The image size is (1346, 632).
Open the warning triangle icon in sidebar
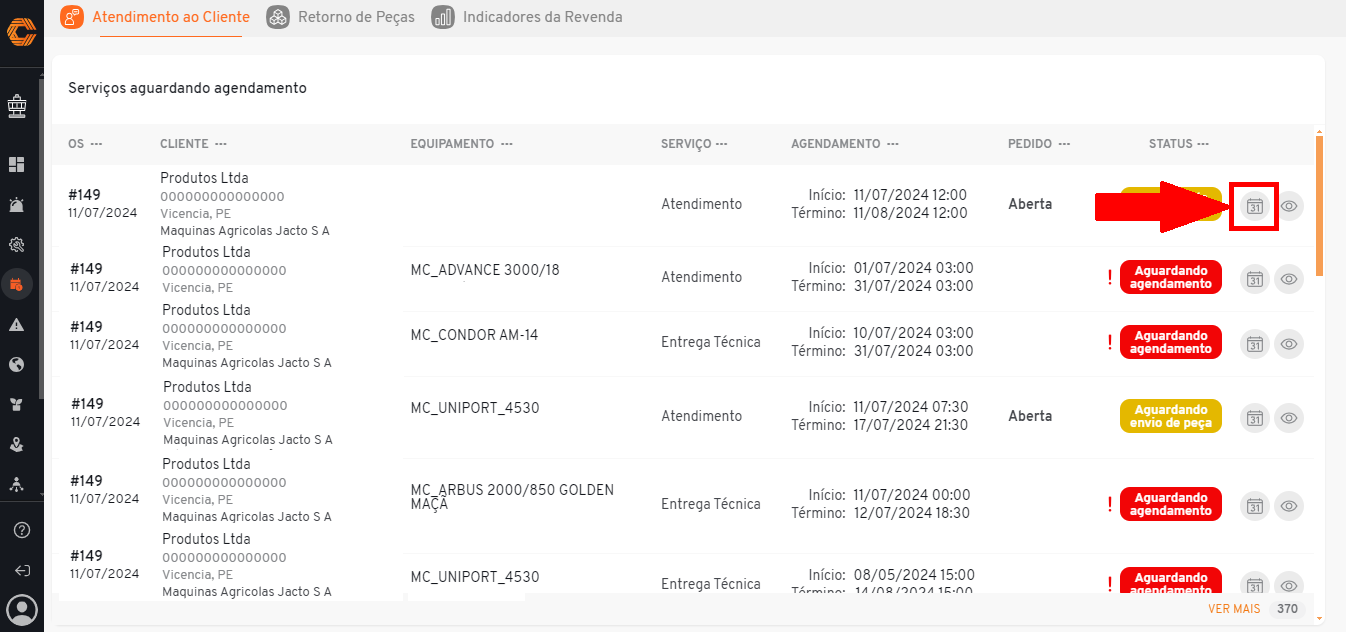pyautogui.click(x=17, y=325)
